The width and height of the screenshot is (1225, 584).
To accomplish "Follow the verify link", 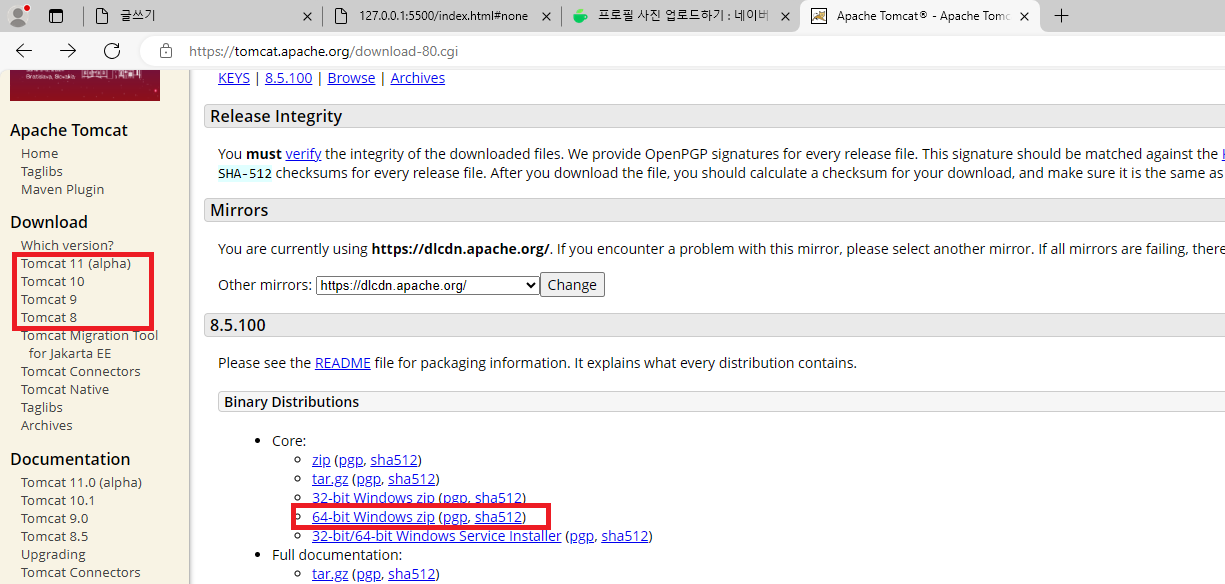I will (303, 154).
